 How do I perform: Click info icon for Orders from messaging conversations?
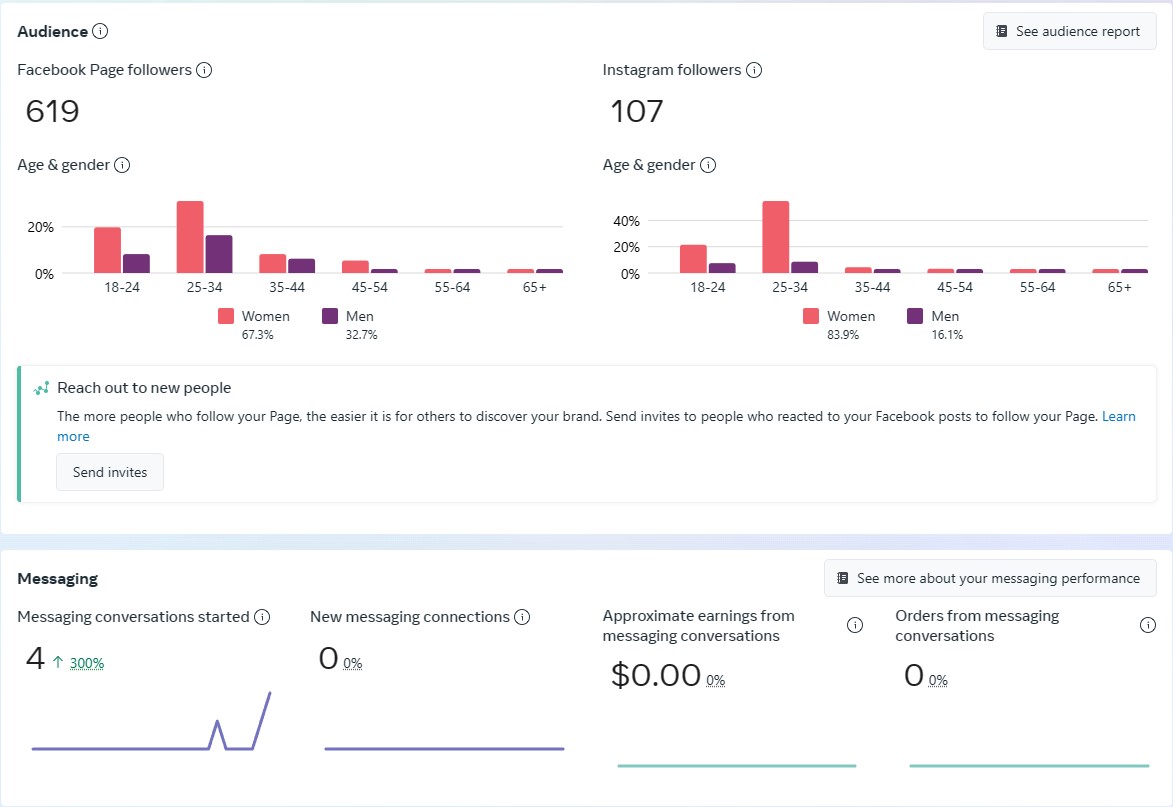tap(1148, 626)
